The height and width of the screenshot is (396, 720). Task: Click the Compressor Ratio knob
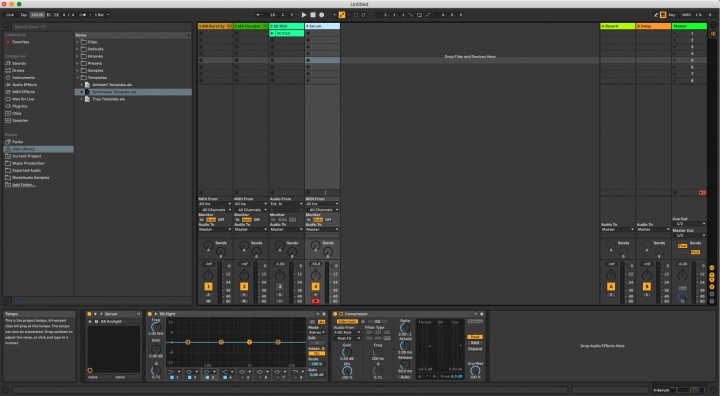click(x=405, y=328)
